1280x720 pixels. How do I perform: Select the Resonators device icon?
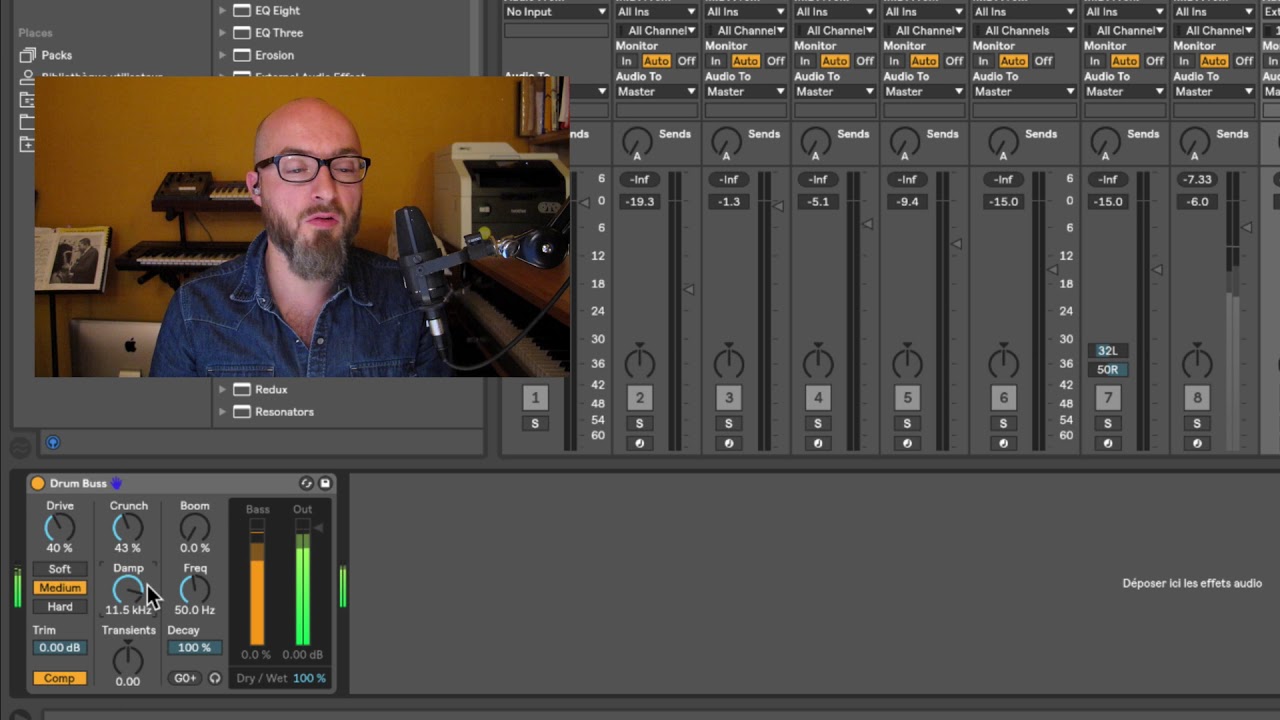pyautogui.click(x=241, y=412)
